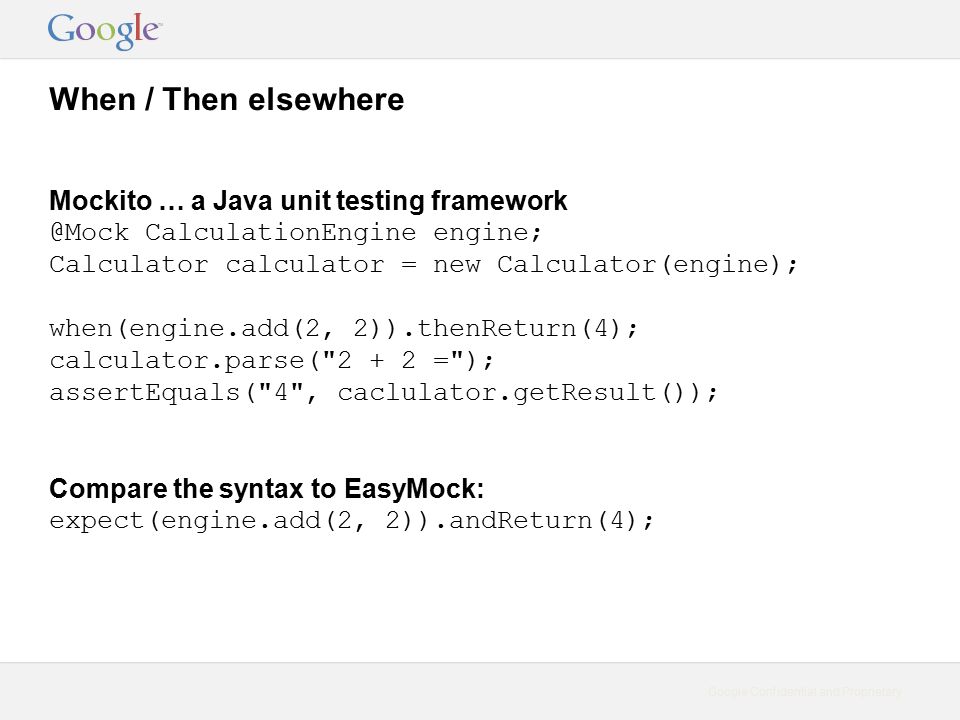Click the word 'assertEquals' in the code
Screen dimensions: 960x720
coord(144,392)
